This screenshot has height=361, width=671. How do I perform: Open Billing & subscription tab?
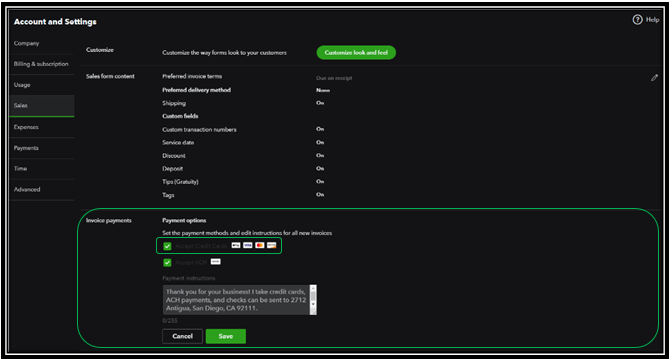point(42,64)
